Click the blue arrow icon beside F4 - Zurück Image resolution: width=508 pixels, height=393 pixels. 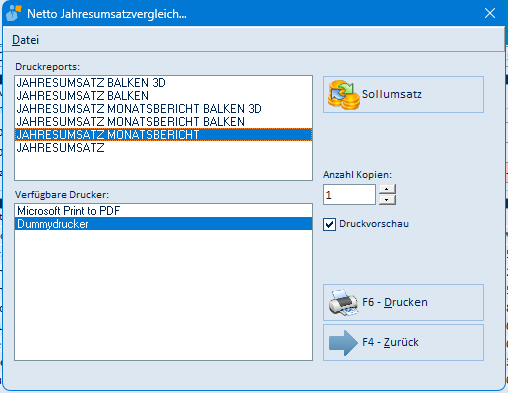coord(343,343)
